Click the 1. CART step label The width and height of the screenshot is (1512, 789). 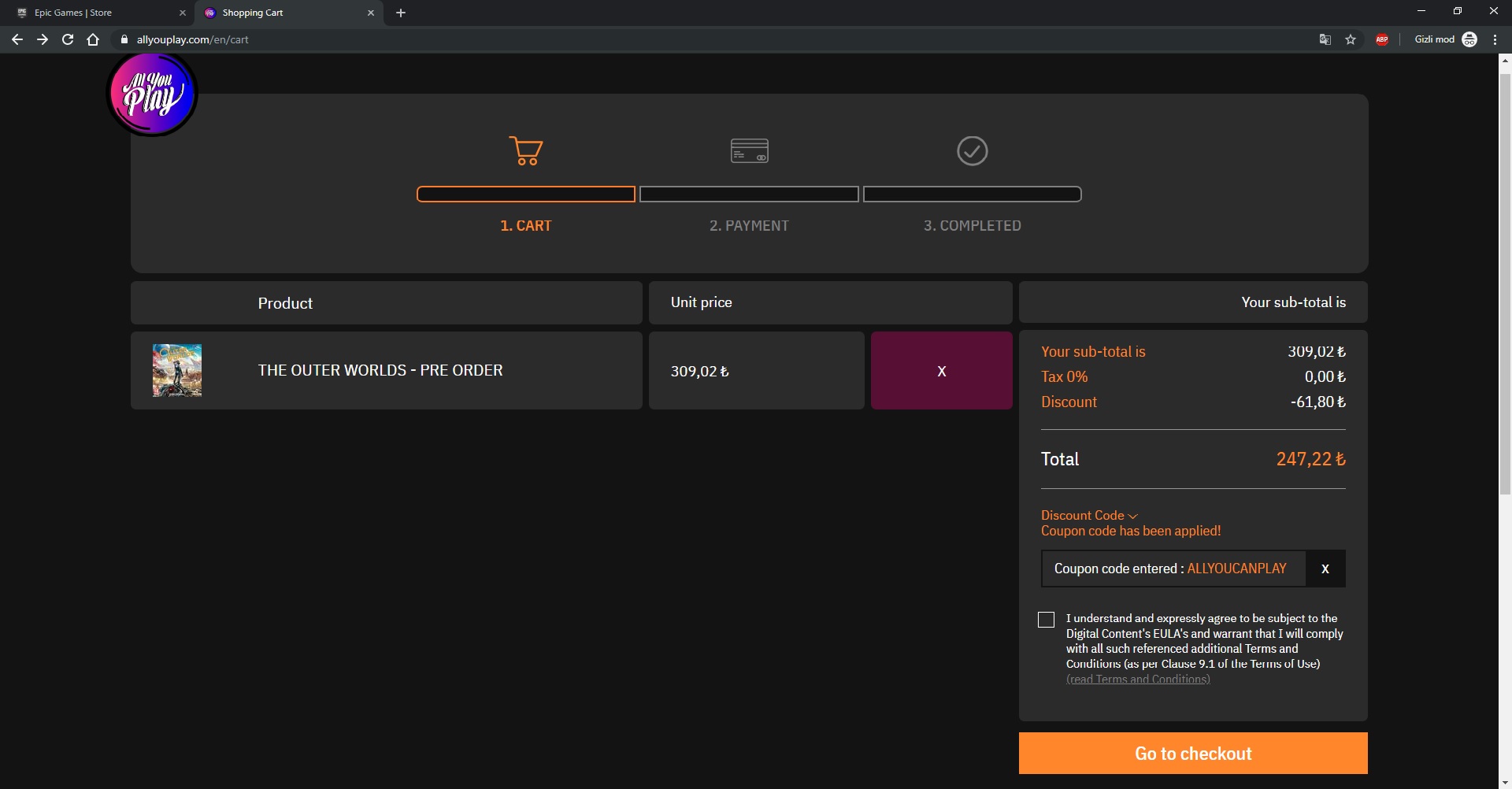526,226
